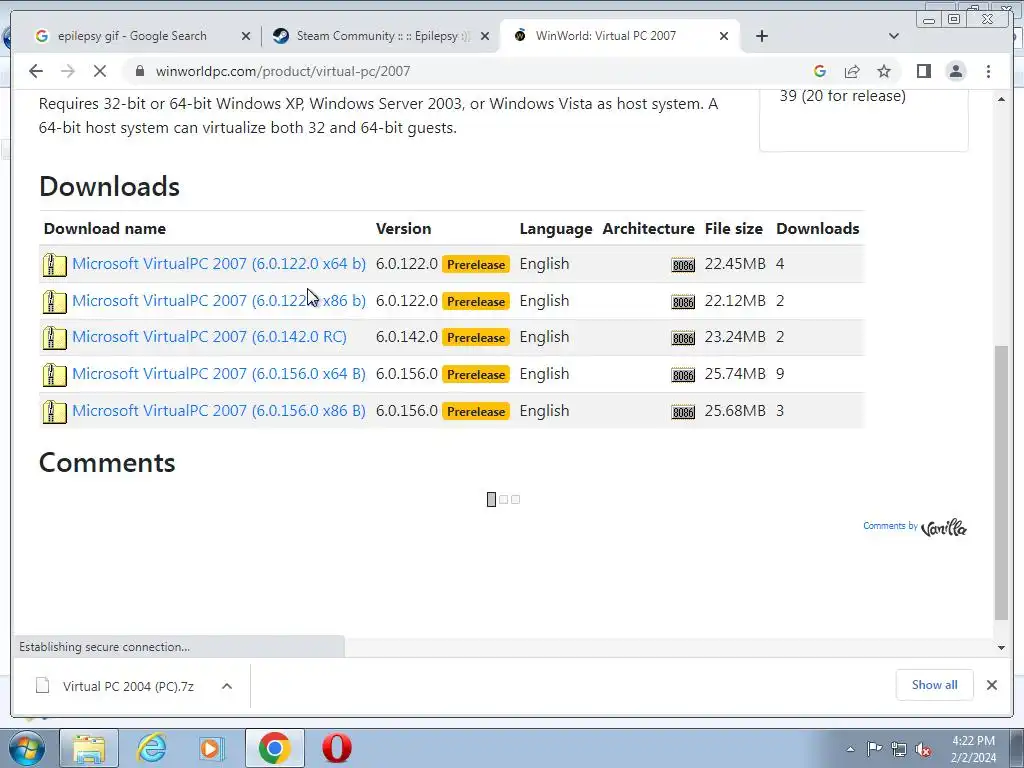Click the scrollbar up arrow

point(1001,99)
